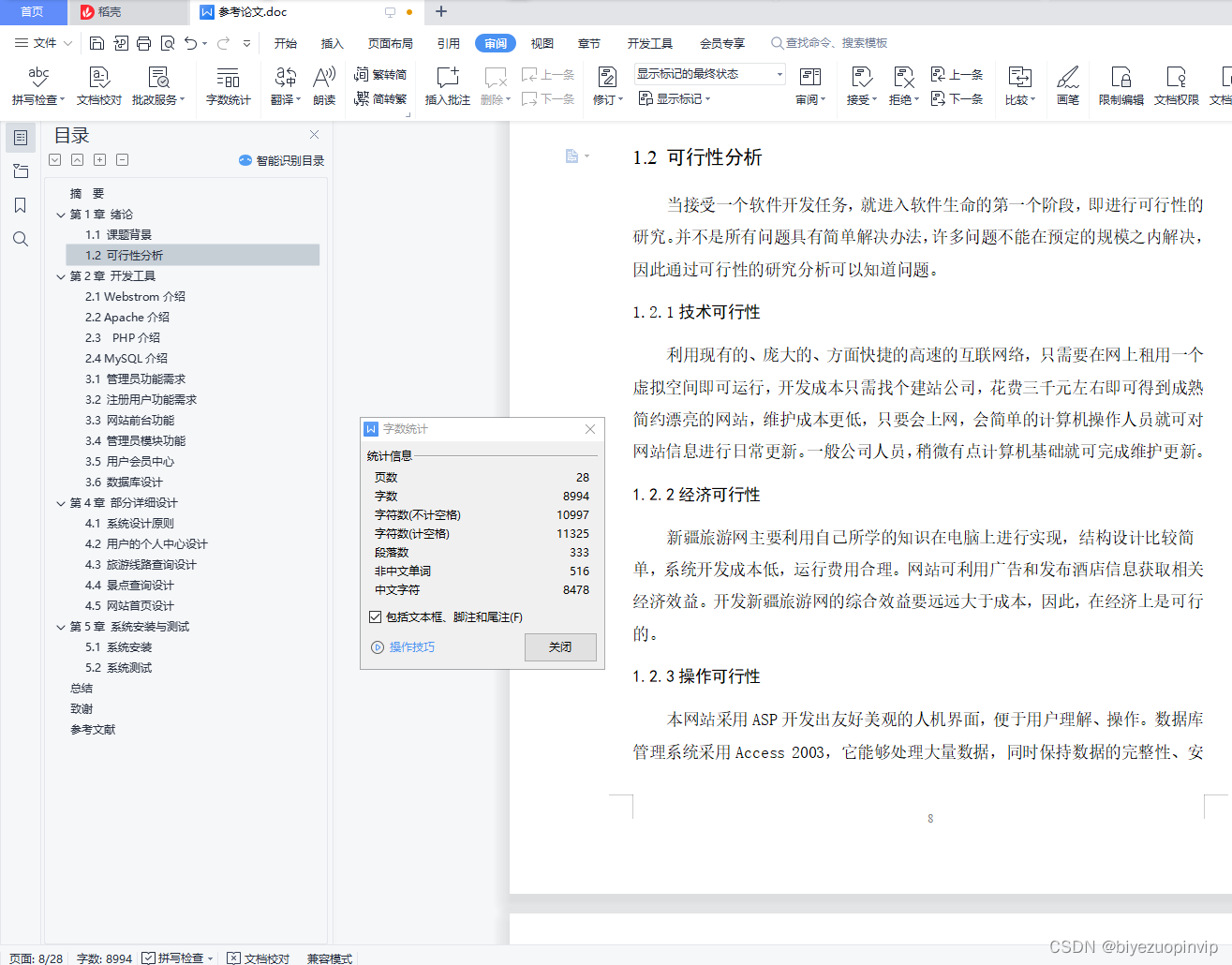Jump to 2.1 Webstrom 介绍 in outline
This screenshot has height=965, width=1232.
coord(135,297)
